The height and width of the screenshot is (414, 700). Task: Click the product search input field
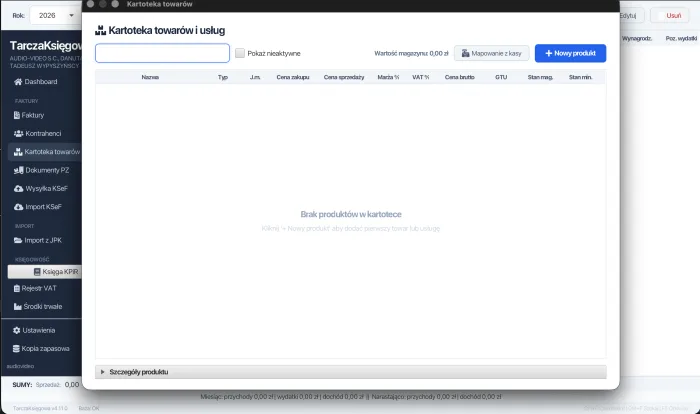162,53
